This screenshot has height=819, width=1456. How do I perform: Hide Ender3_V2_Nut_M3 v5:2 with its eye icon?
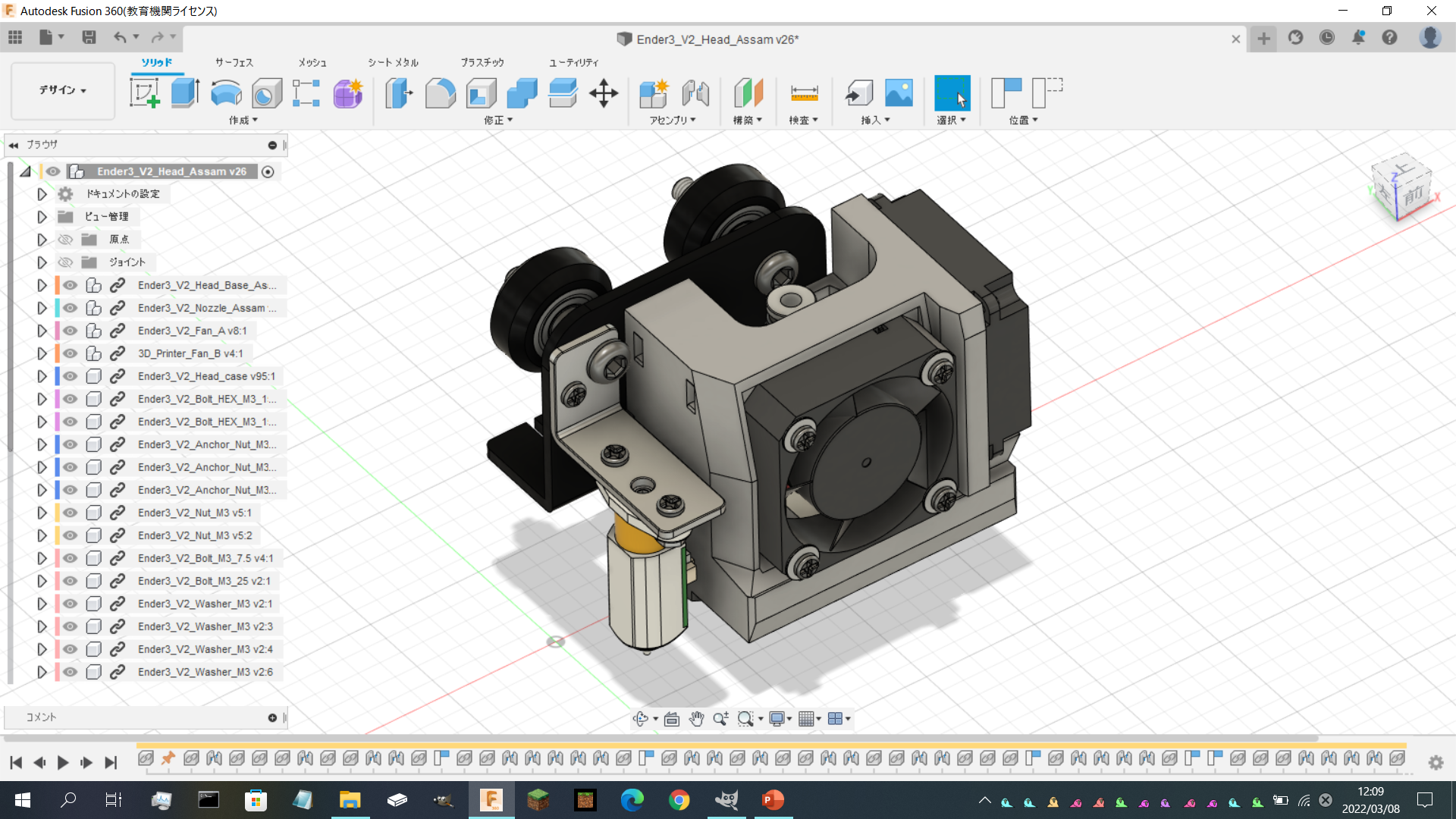71,535
